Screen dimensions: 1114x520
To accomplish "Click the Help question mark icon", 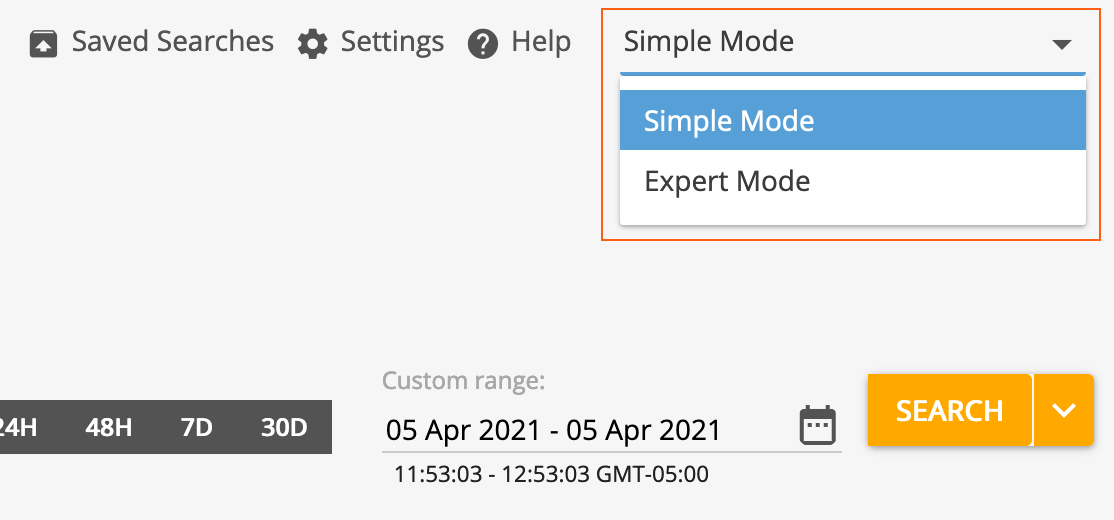I will click(483, 44).
